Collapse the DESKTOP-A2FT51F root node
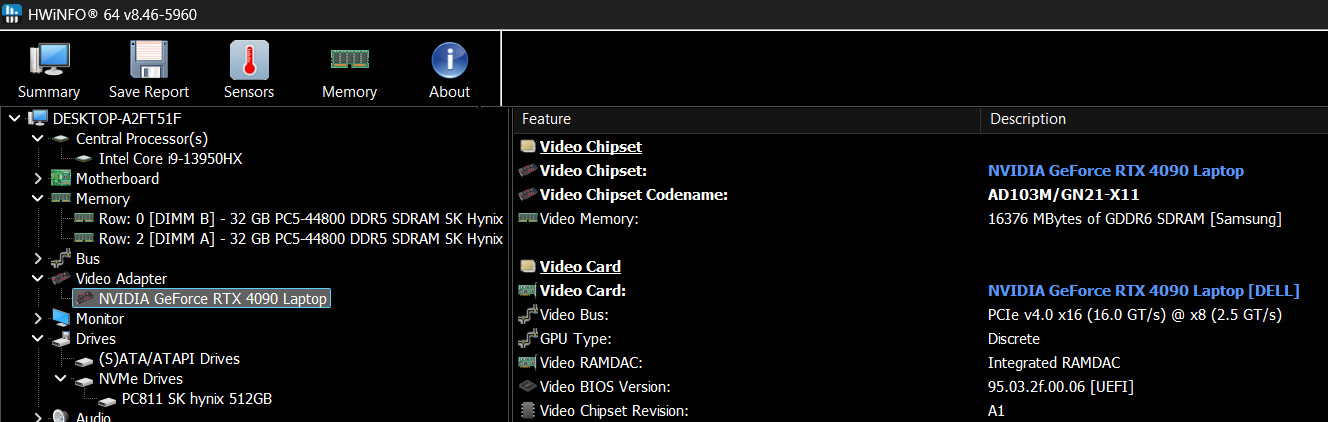Screen dimensions: 1328x422 pyautogui.click(x=15, y=119)
